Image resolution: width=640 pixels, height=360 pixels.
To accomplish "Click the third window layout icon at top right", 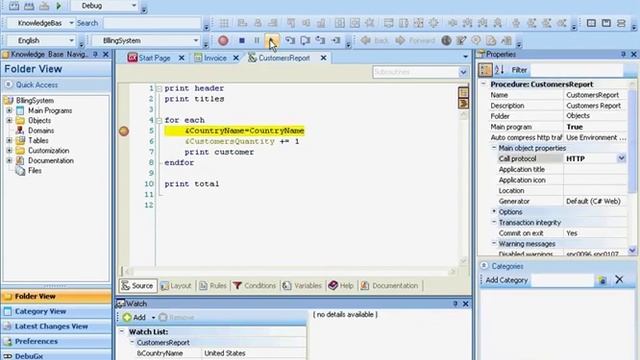I will tap(621, 23).
